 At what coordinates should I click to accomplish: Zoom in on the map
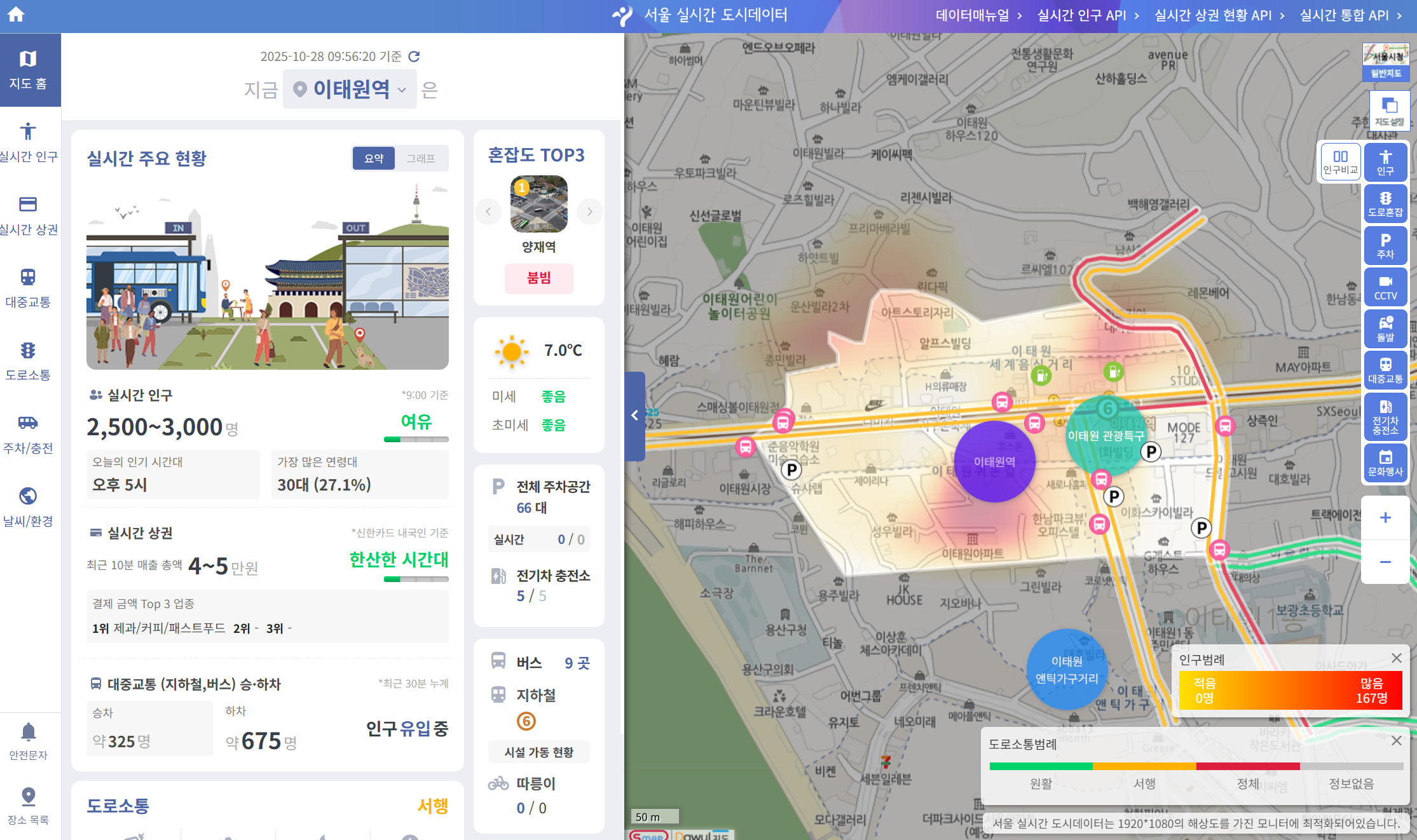[x=1385, y=518]
